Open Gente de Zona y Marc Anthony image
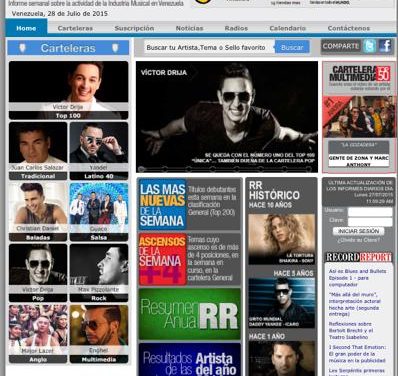This screenshot has width=398, height=376. 359,117
